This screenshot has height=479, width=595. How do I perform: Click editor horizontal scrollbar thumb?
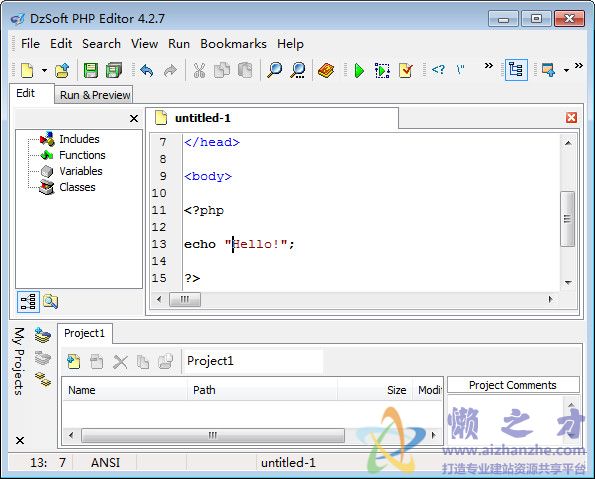[x=185, y=299]
